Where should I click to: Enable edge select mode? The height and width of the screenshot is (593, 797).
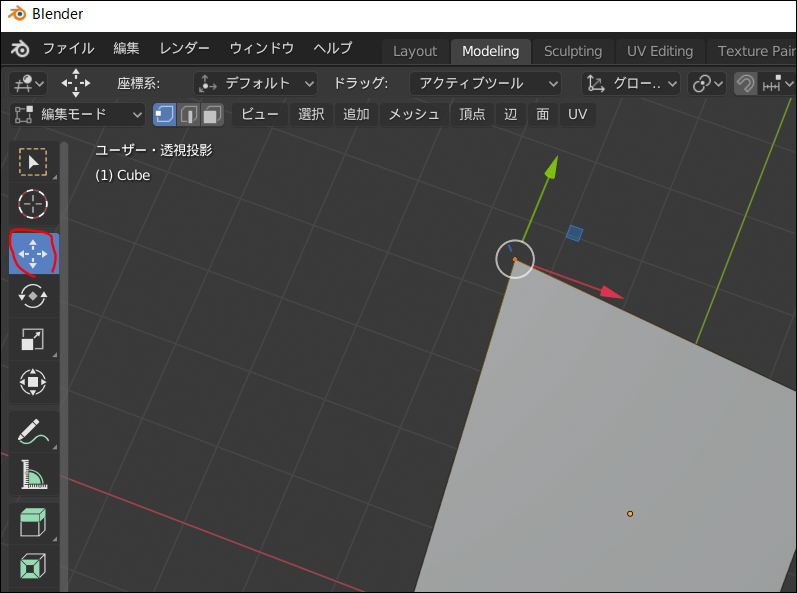click(189, 114)
